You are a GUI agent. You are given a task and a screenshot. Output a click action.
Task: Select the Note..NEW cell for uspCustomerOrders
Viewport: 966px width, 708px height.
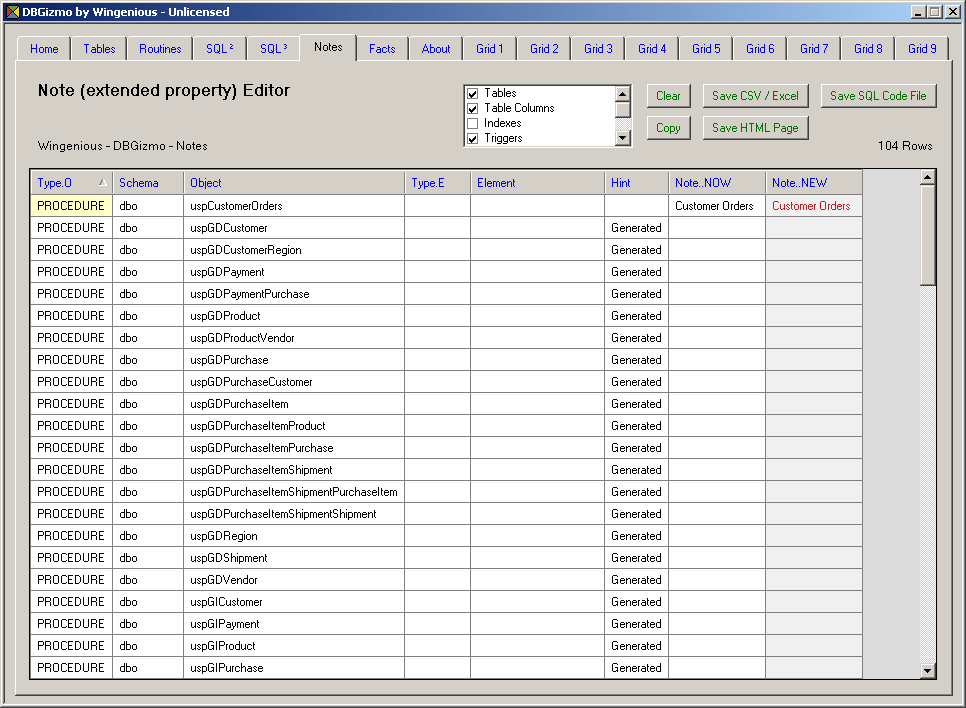(813, 206)
